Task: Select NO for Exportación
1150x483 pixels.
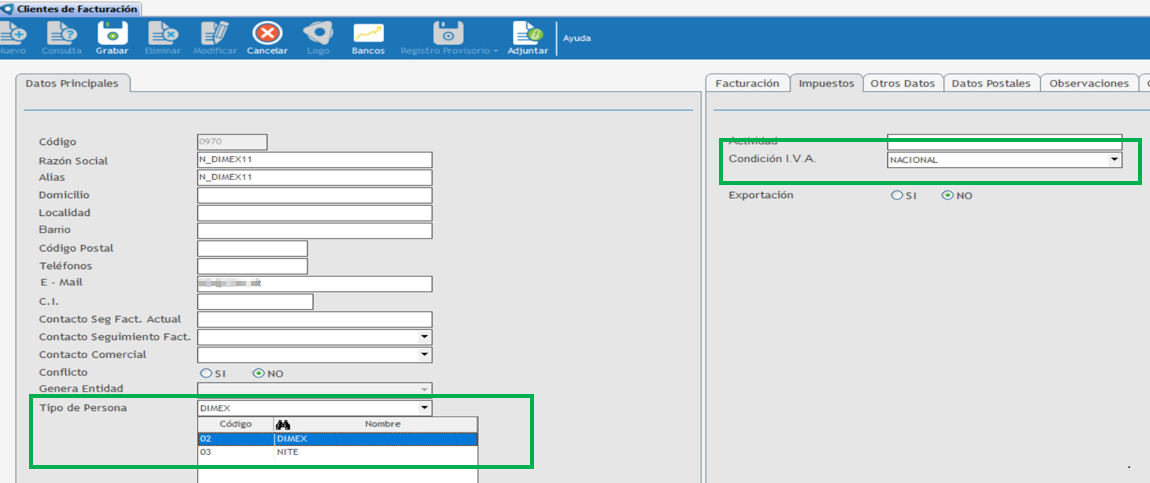Action: pos(947,196)
